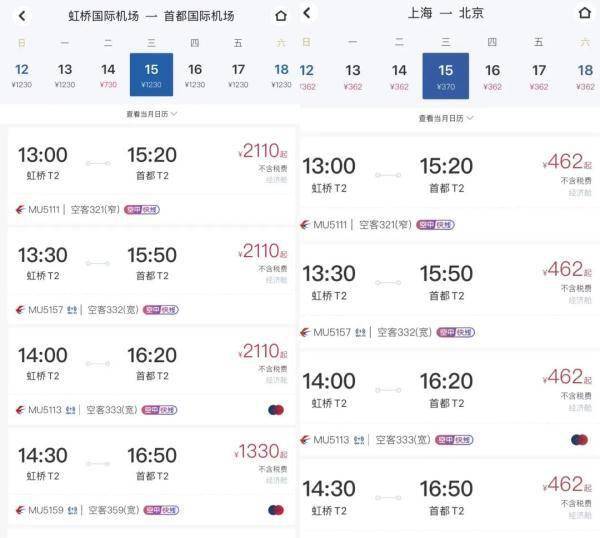Click back arrow next to 上海 — 北京 title

pyautogui.click(x=307, y=13)
